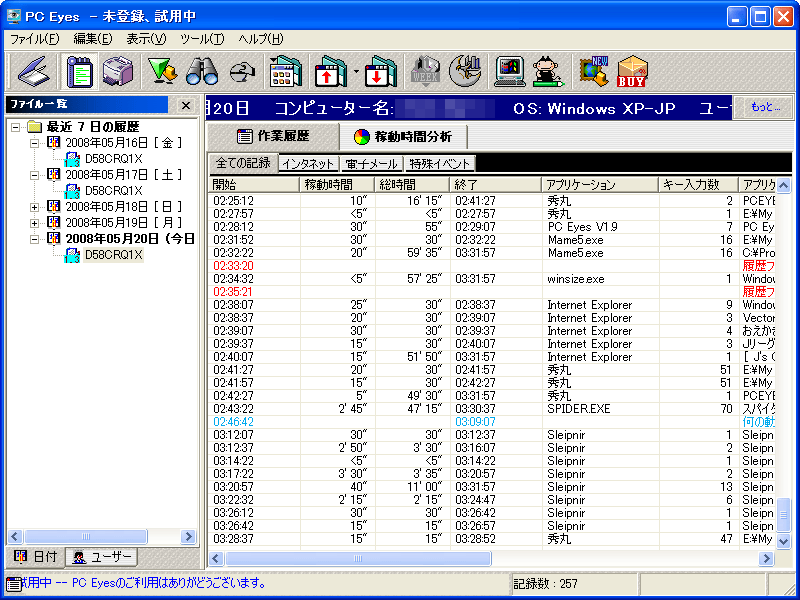Screen dimensions: 800x600
Task: Open the 編集(E) menu
Action: coord(93,39)
